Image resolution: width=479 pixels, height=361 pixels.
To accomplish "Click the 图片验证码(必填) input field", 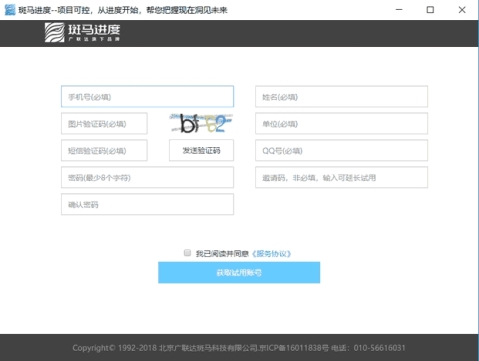I will (x=104, y=124).
